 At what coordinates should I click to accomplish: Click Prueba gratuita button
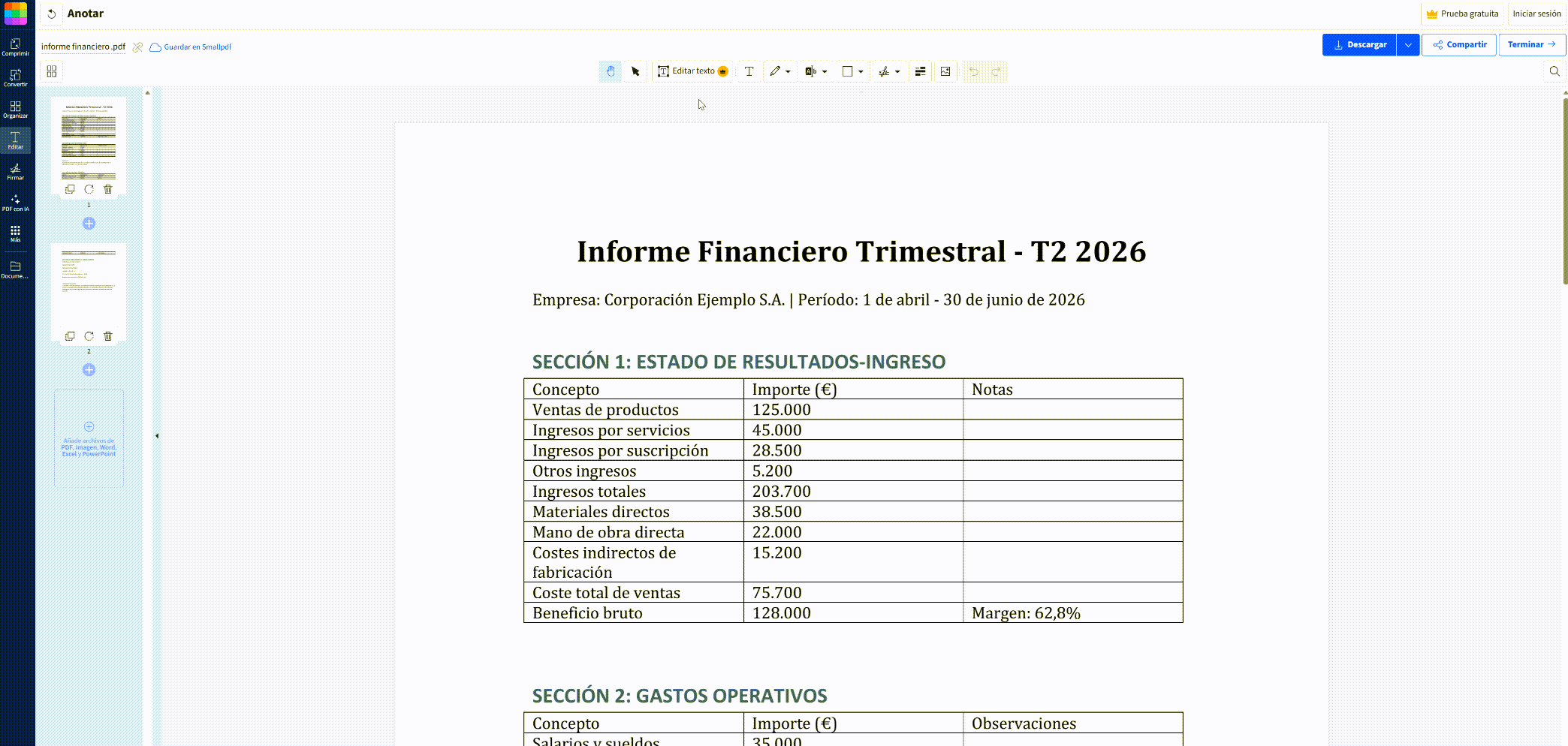pyautogui.click(x=1462, y=14)
